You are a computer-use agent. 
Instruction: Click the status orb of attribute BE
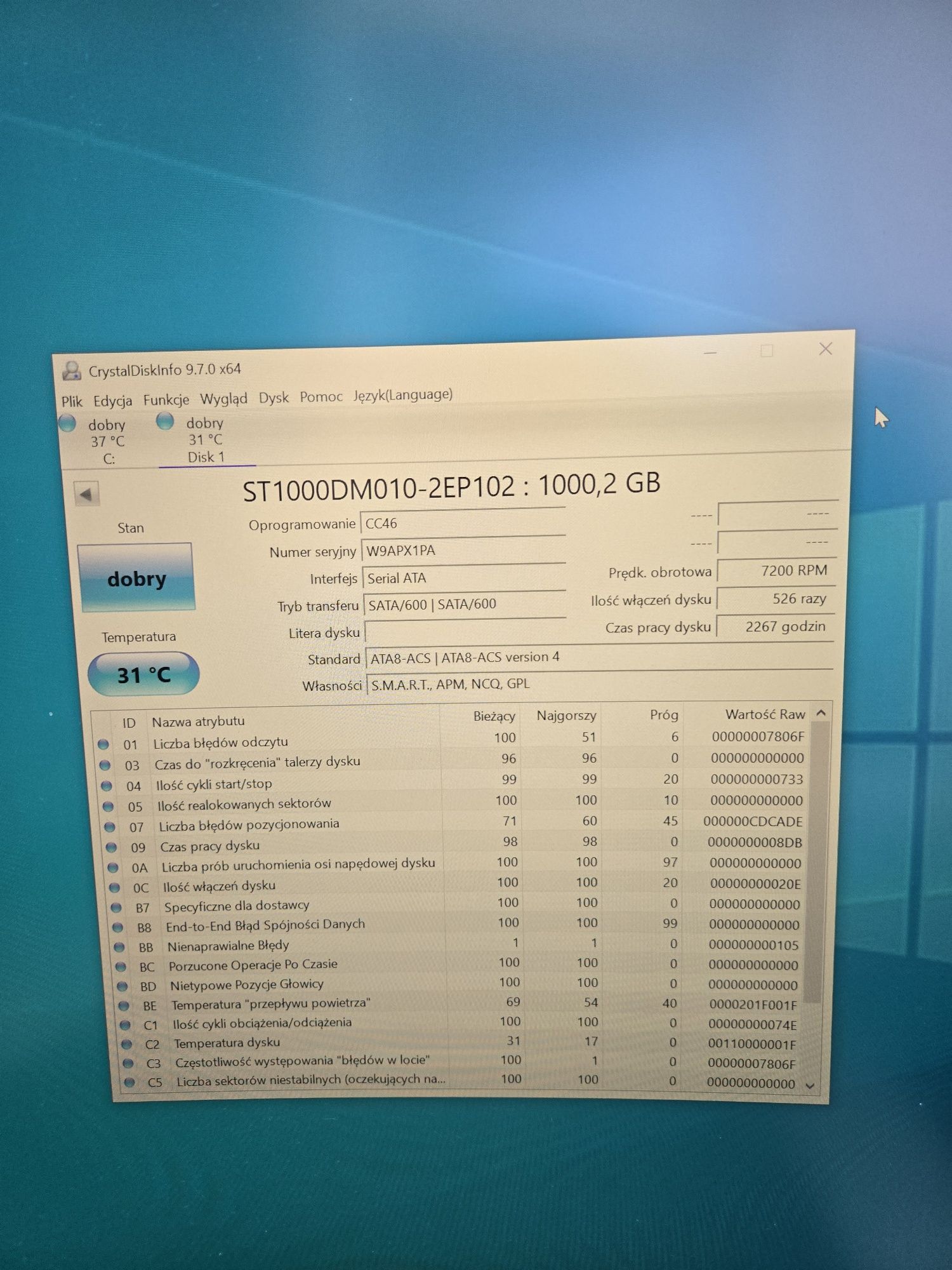[x=124, y=1006]
